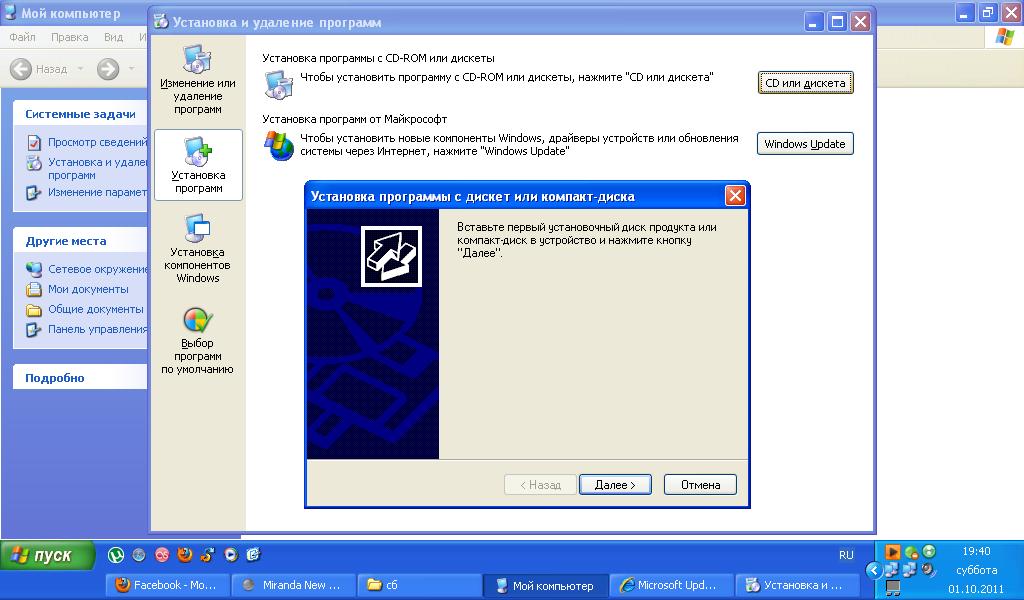Click the "CD или дискета" button
1024x600 pixels.
click(x=805, y=83)
